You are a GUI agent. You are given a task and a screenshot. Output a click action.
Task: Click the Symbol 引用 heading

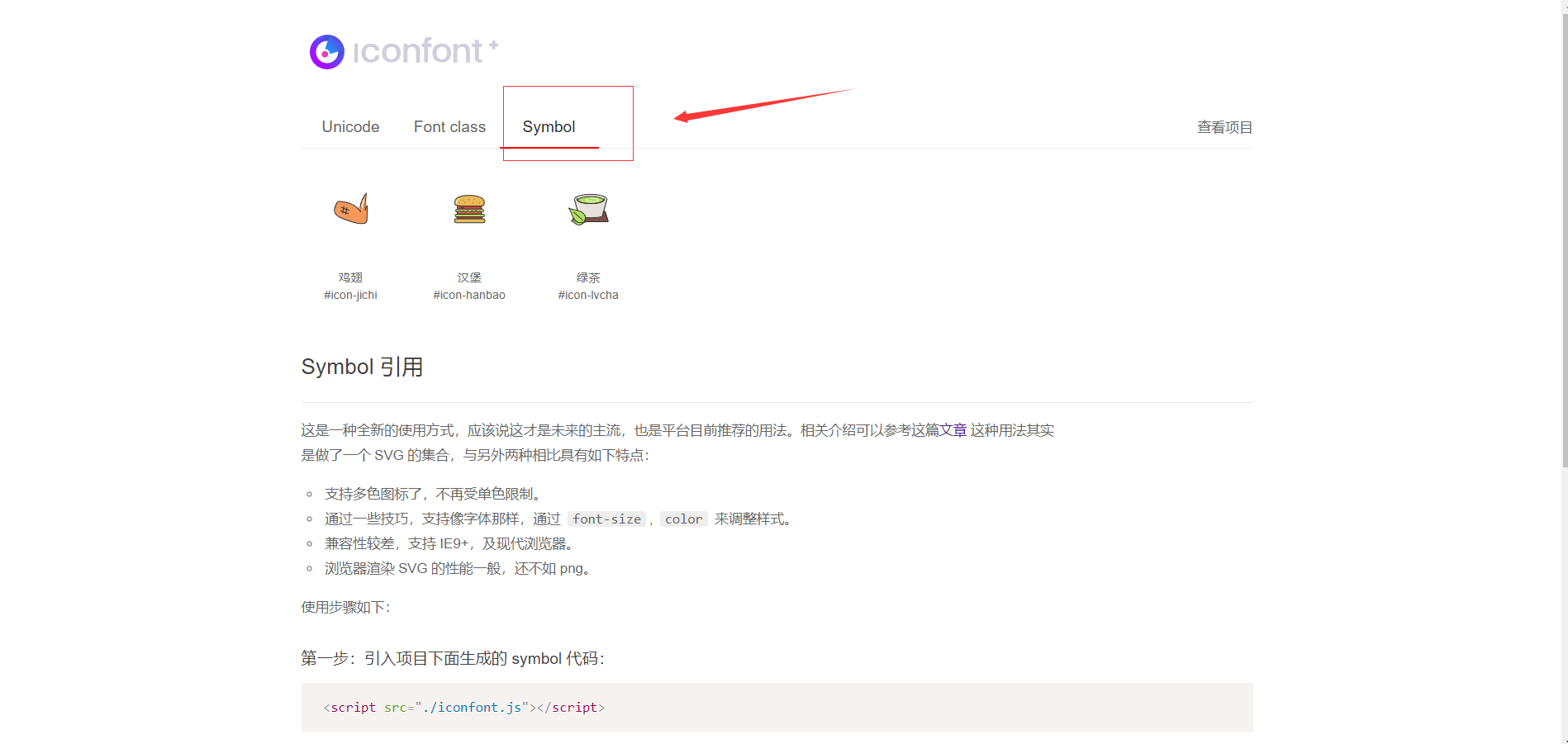point(362,367)
